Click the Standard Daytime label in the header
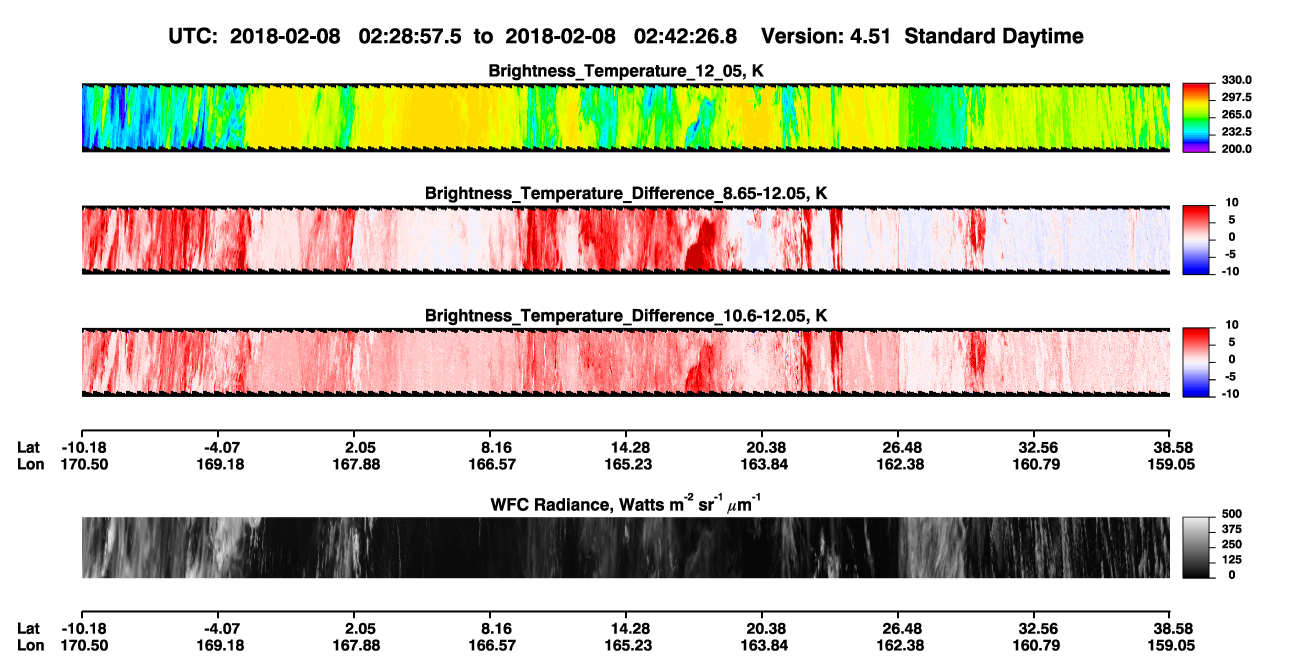This screenshot has height=667, width=1300. (x=992, y=36)
